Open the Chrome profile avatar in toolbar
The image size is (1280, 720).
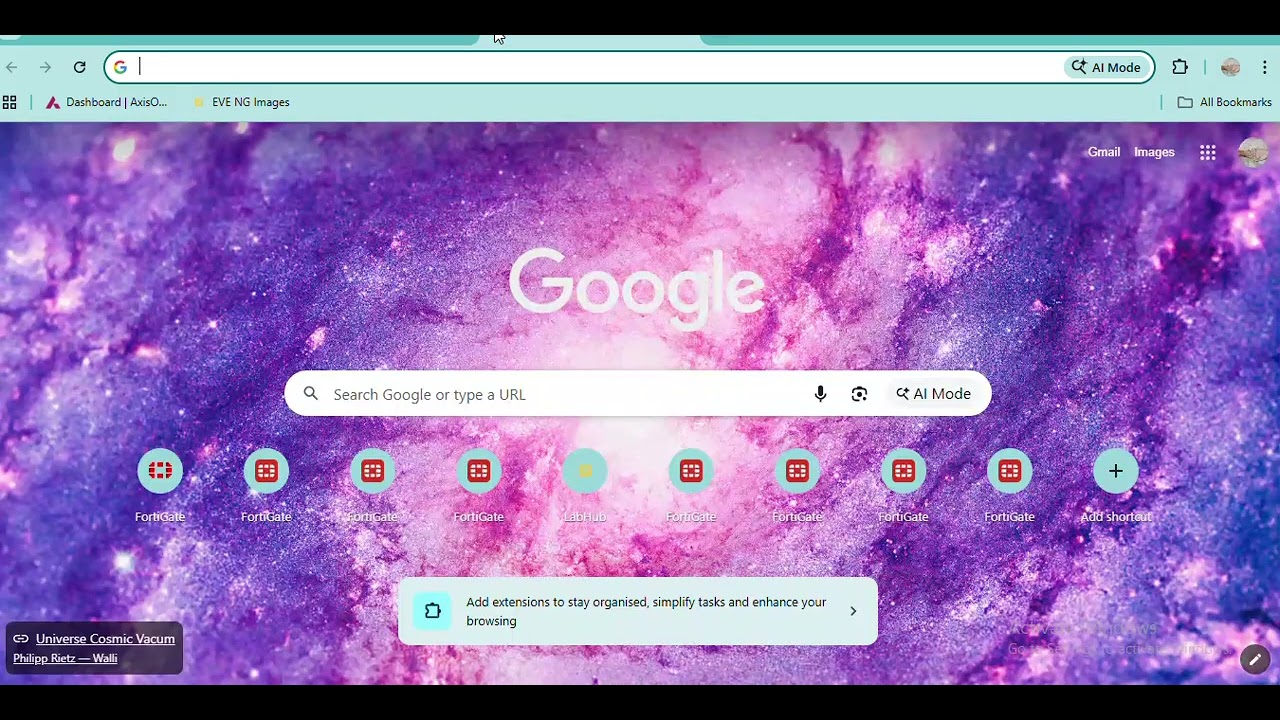pos(1231,67)
